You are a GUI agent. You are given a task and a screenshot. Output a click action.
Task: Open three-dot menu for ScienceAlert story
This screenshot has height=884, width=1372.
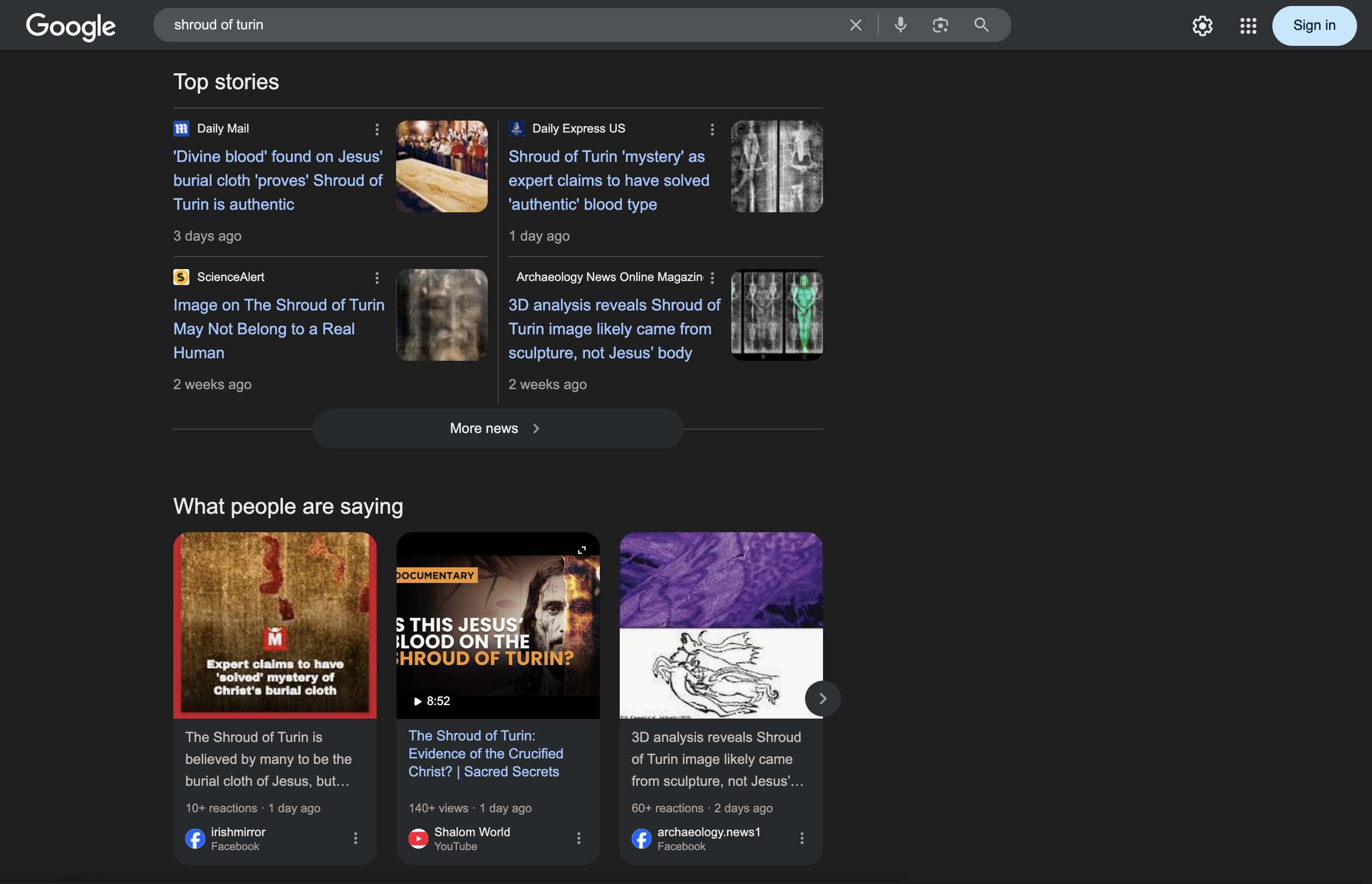click(x=377, y=279)
